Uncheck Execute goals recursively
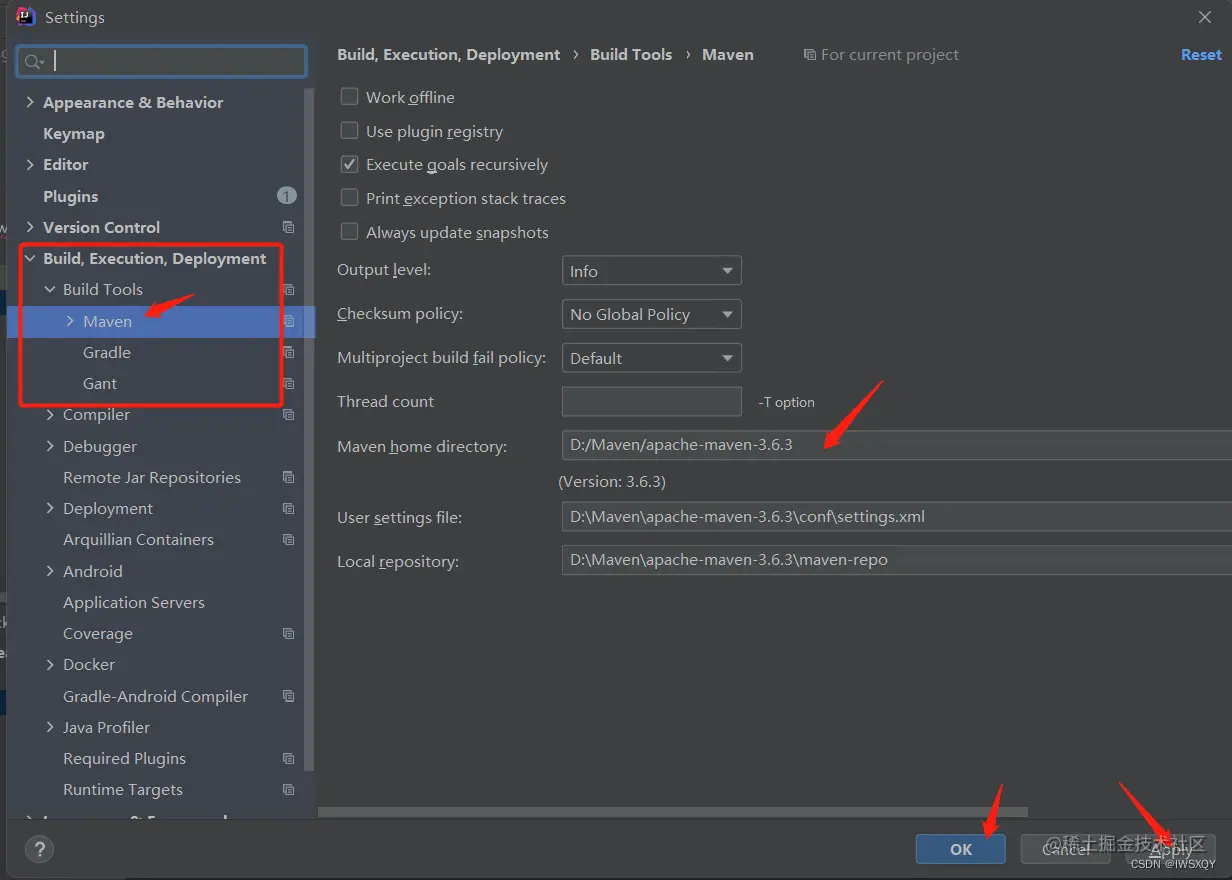1232x880 pixels. 349,164
